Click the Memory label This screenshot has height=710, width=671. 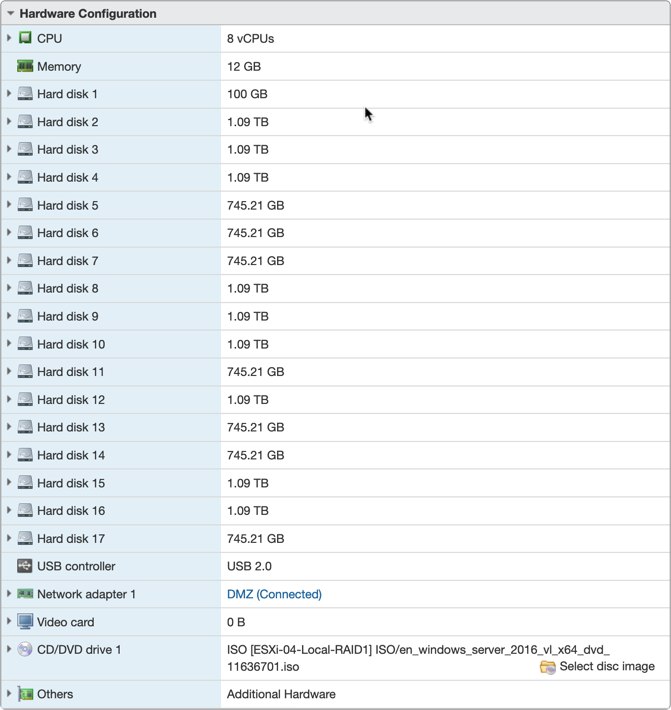pyautogui.click(x=59, y=67)
